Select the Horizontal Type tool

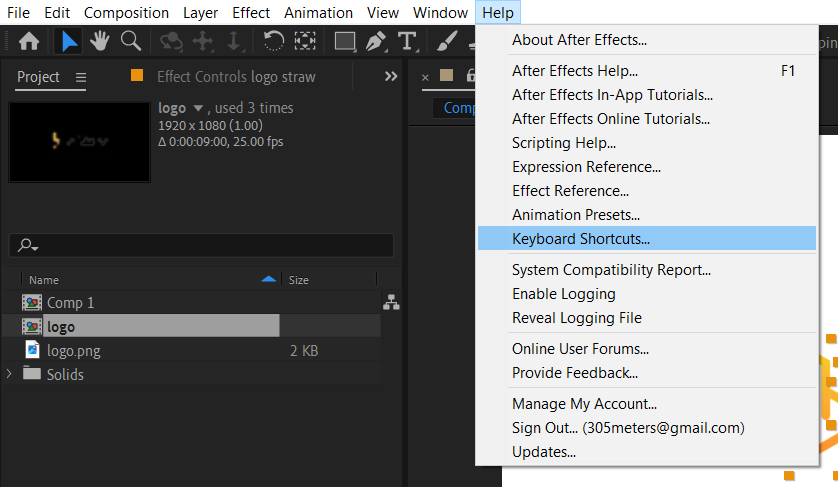[406, 41]
